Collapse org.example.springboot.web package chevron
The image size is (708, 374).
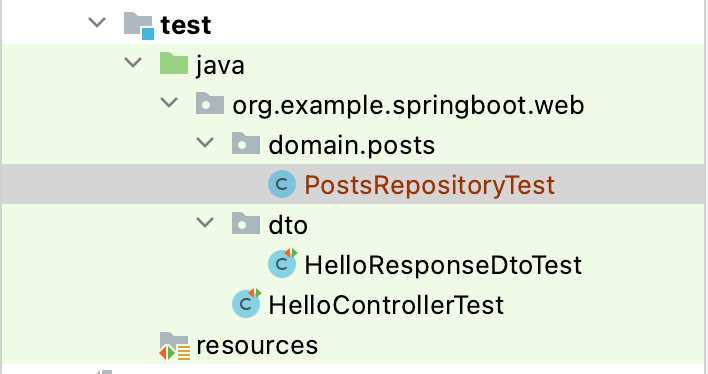pyautogui.click(x=169, y=103)
